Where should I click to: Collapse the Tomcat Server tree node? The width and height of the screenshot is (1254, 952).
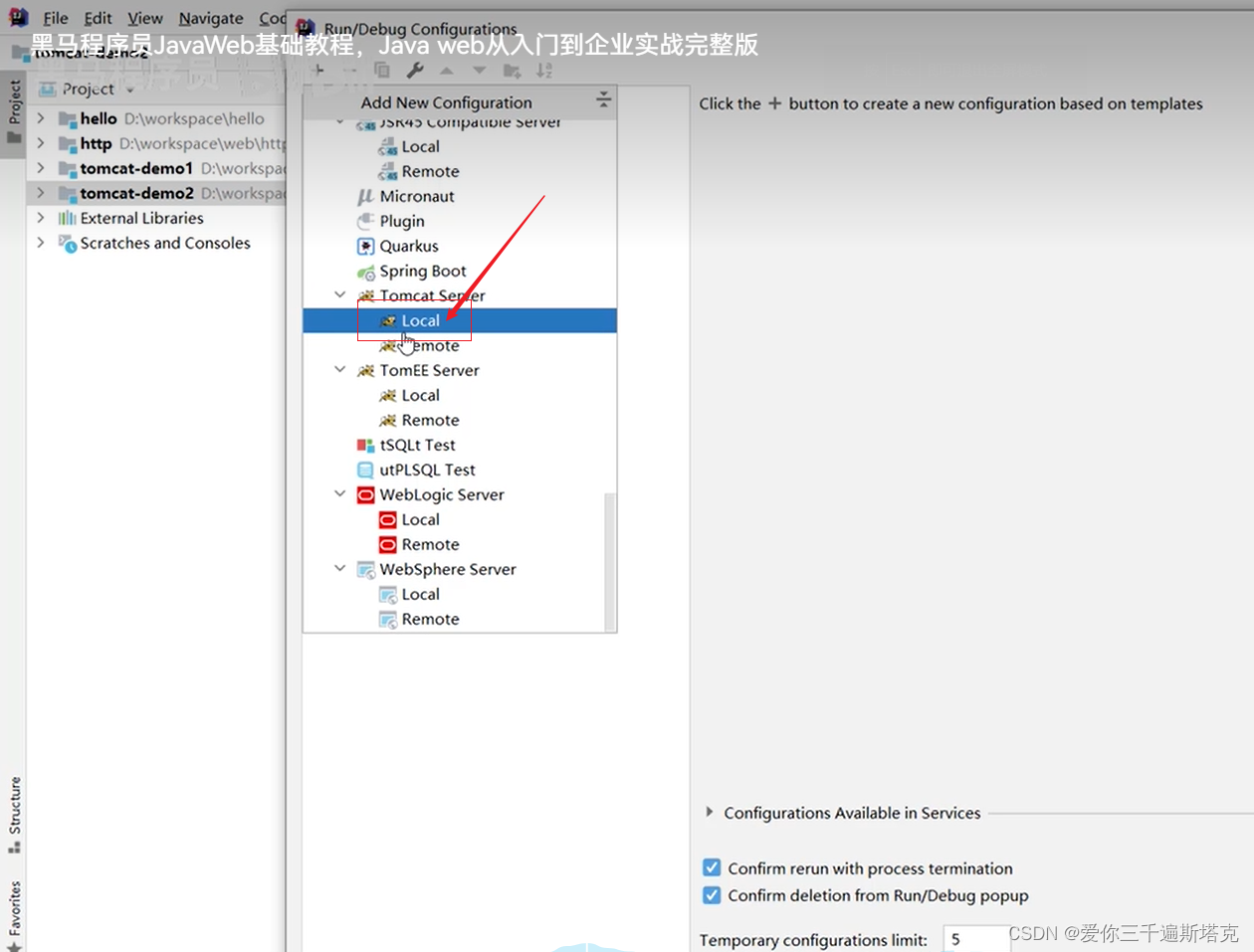click(340, 295)
